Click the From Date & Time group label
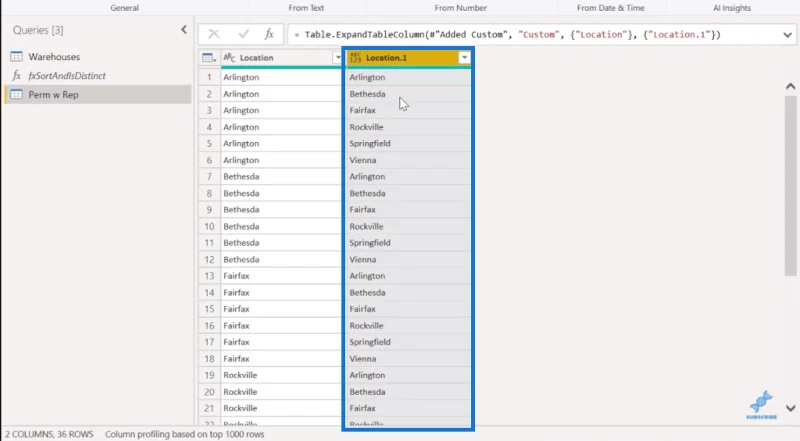800x441 pixels. [x=611, y=8]
